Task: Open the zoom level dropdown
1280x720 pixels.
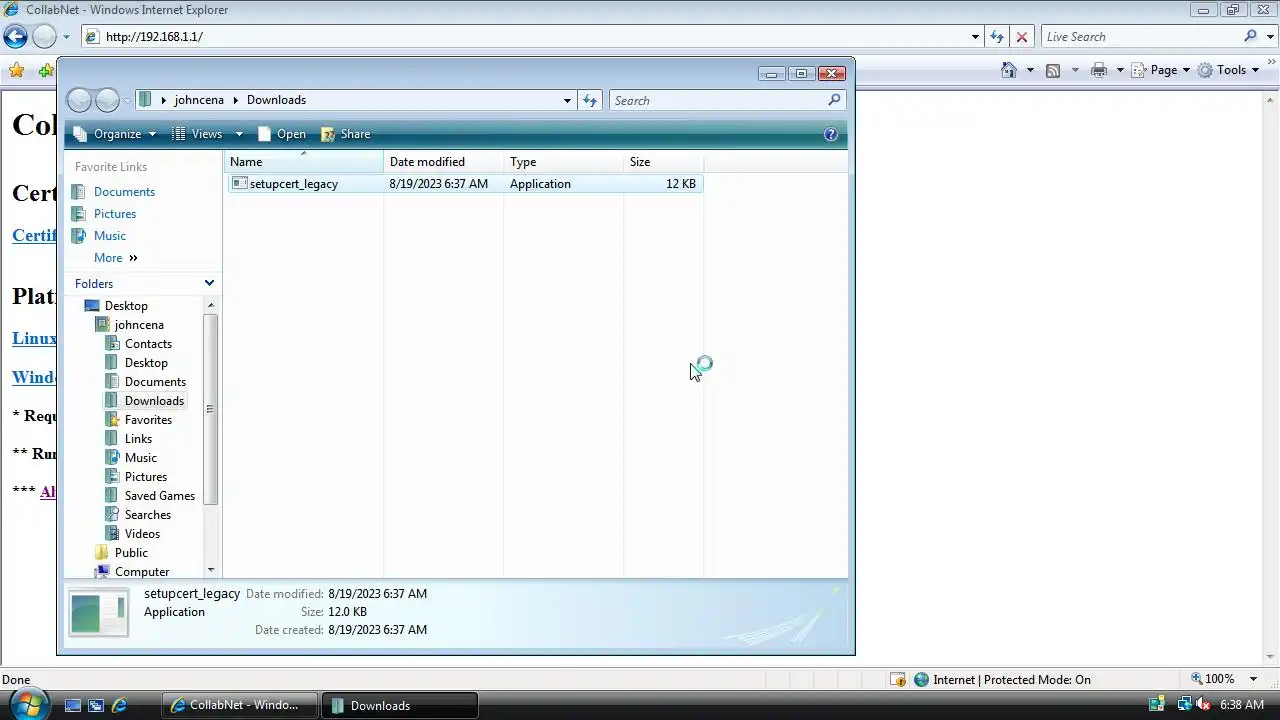Action: 1254,679
